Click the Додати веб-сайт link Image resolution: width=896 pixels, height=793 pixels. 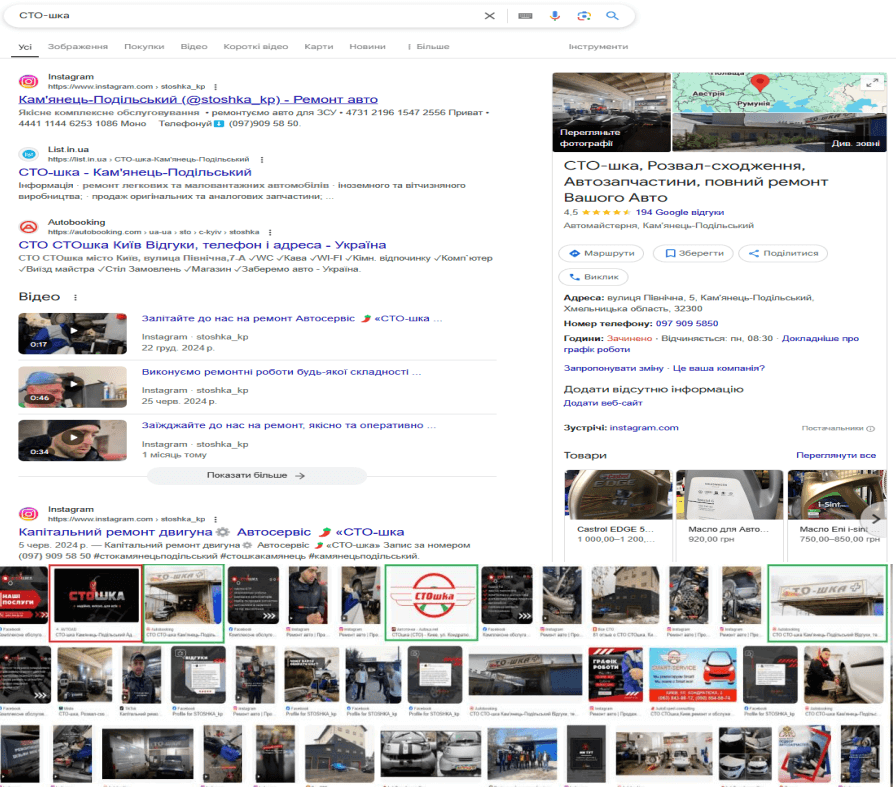(x=603, y=403)
